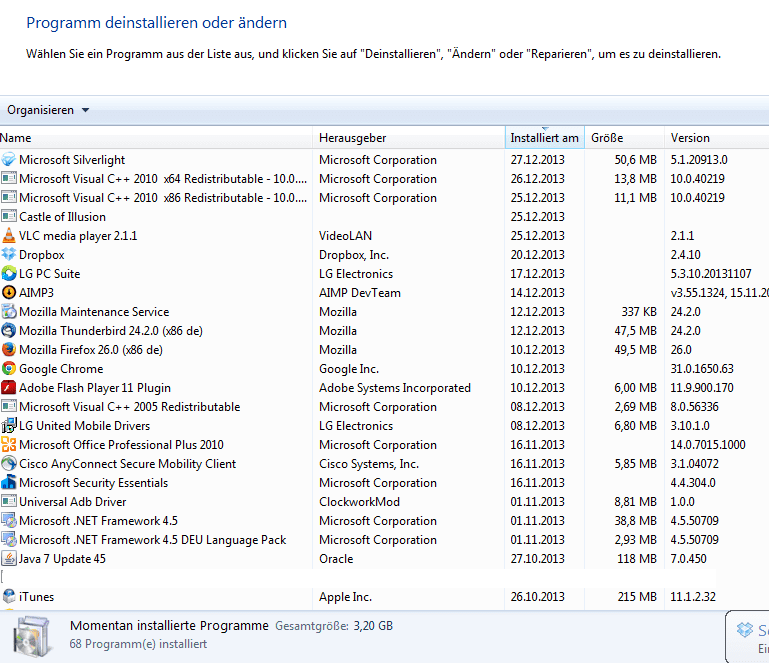Select the Java 7 Update 45 entry
This screenshot has height=663, width=769.
pos(62,559)
